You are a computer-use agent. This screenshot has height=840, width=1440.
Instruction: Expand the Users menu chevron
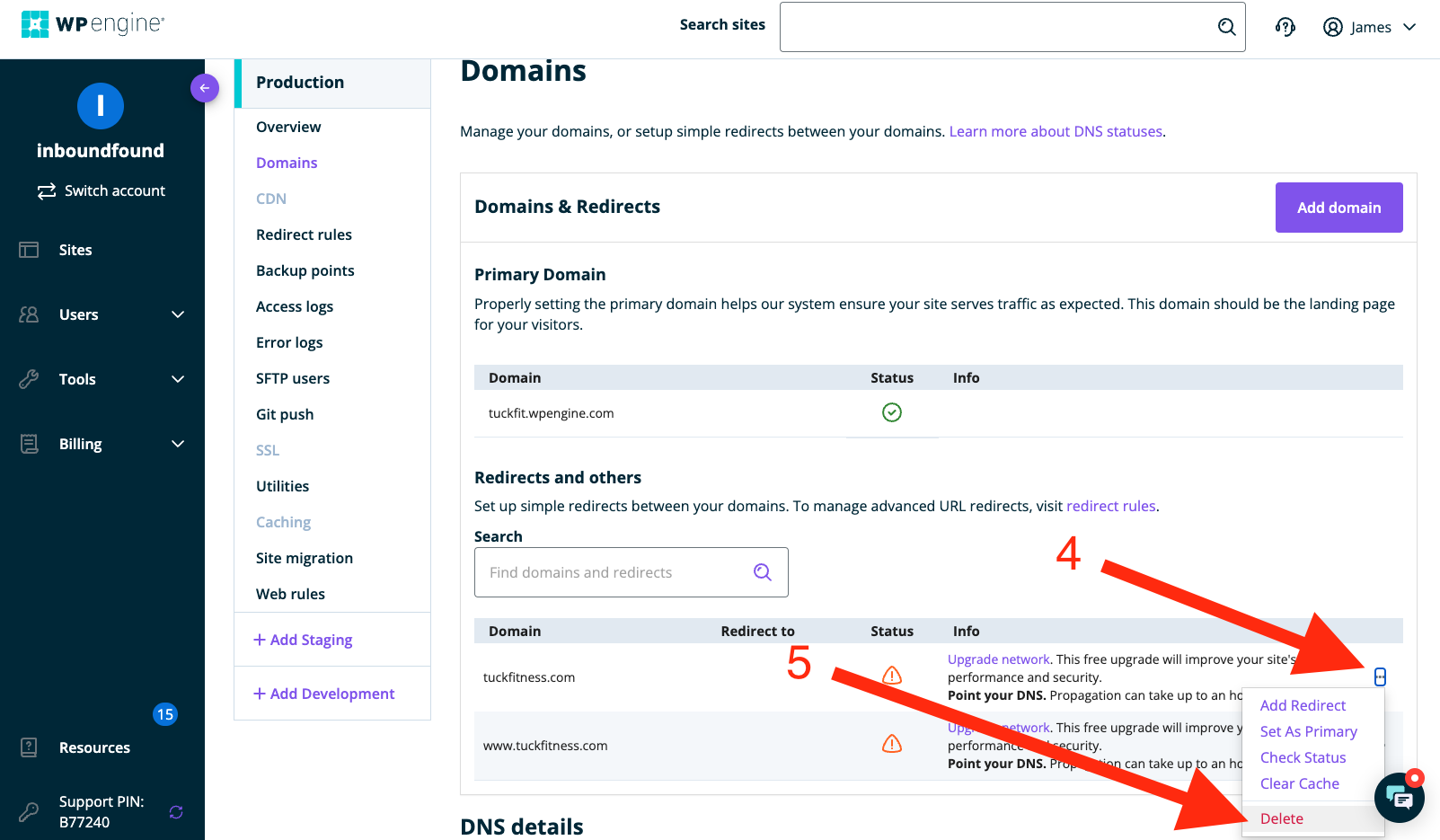tap(178, 314)
